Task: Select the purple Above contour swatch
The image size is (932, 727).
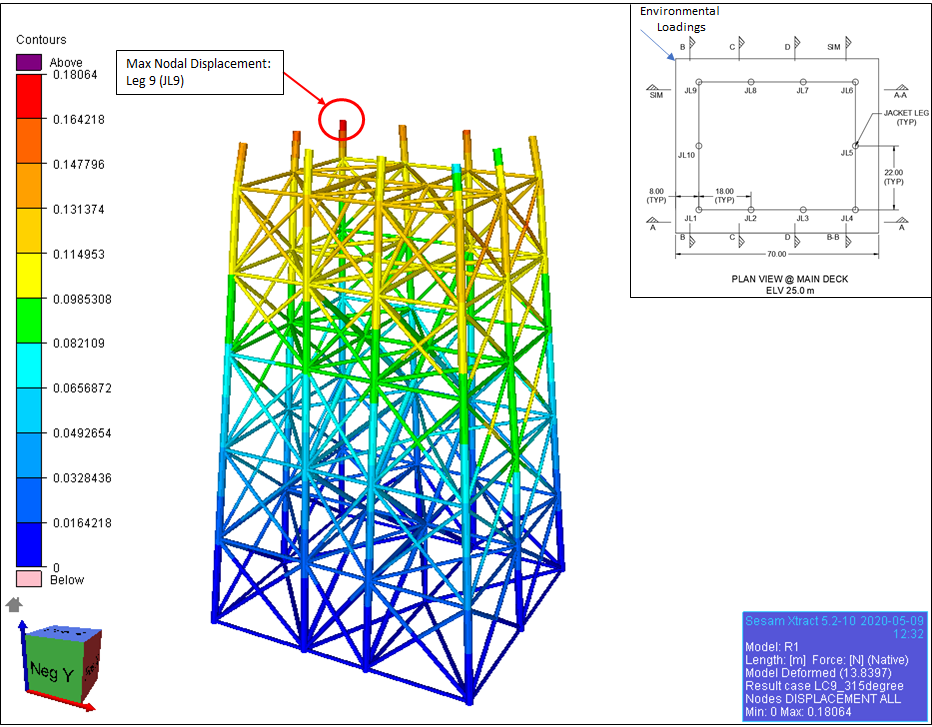Action: tap(30, 63)
